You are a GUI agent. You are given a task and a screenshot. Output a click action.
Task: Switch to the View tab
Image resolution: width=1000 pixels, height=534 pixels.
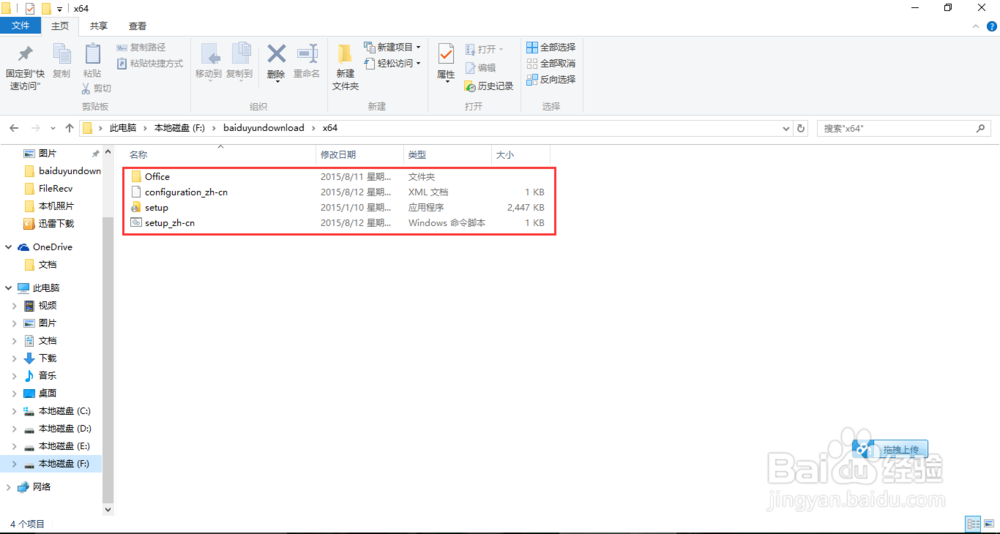[137, 26]
